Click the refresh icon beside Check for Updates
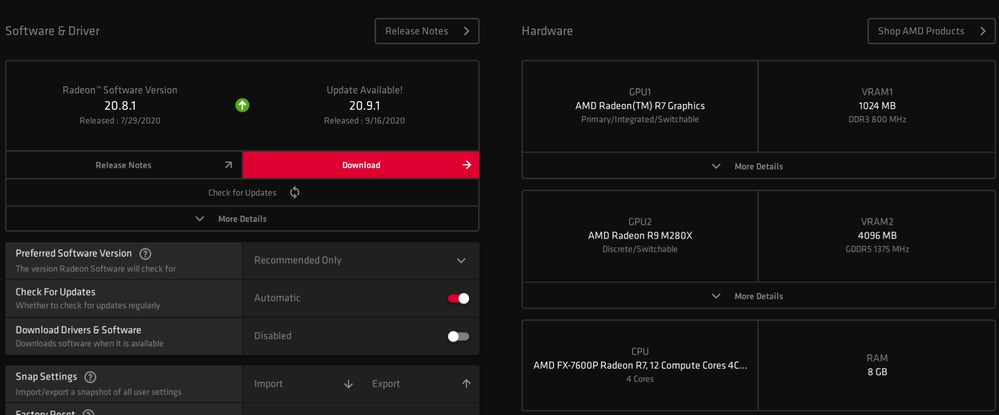 coord(295,192)
